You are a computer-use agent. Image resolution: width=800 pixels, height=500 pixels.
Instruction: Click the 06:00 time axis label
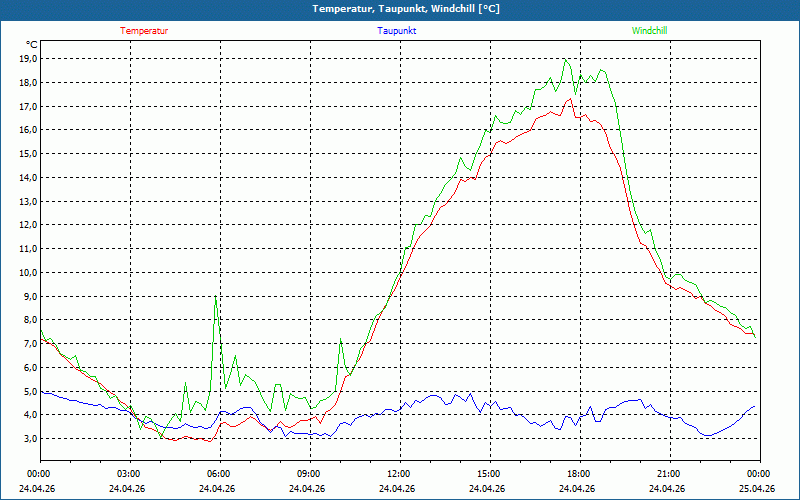[x=218, y=474]
